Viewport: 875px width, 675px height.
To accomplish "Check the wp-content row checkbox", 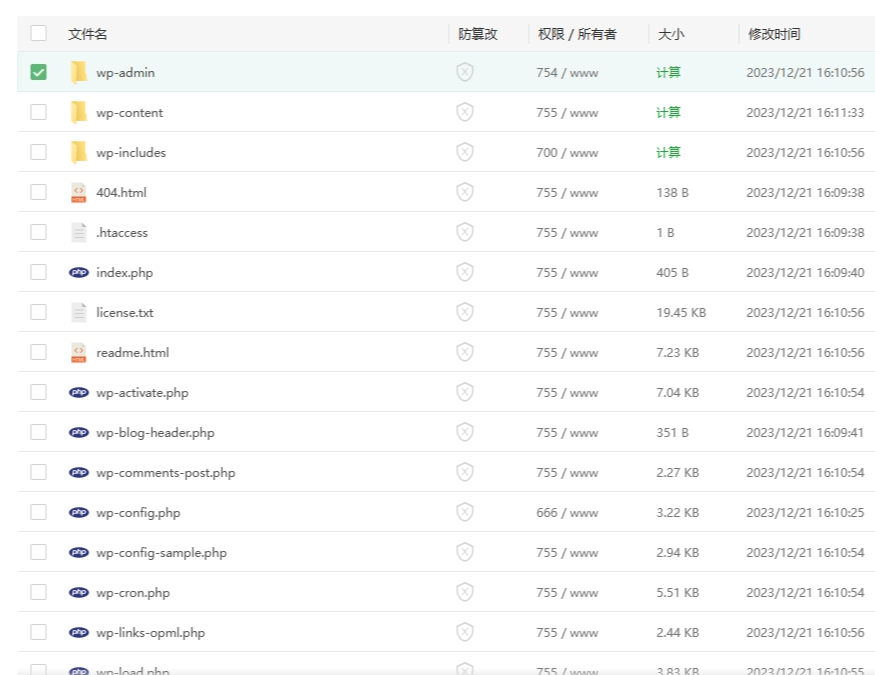I will [39, 112].
